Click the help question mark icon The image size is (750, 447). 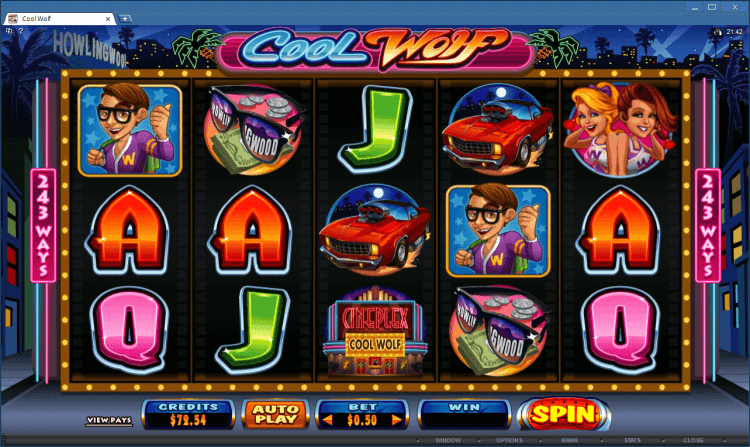point(21,31)
